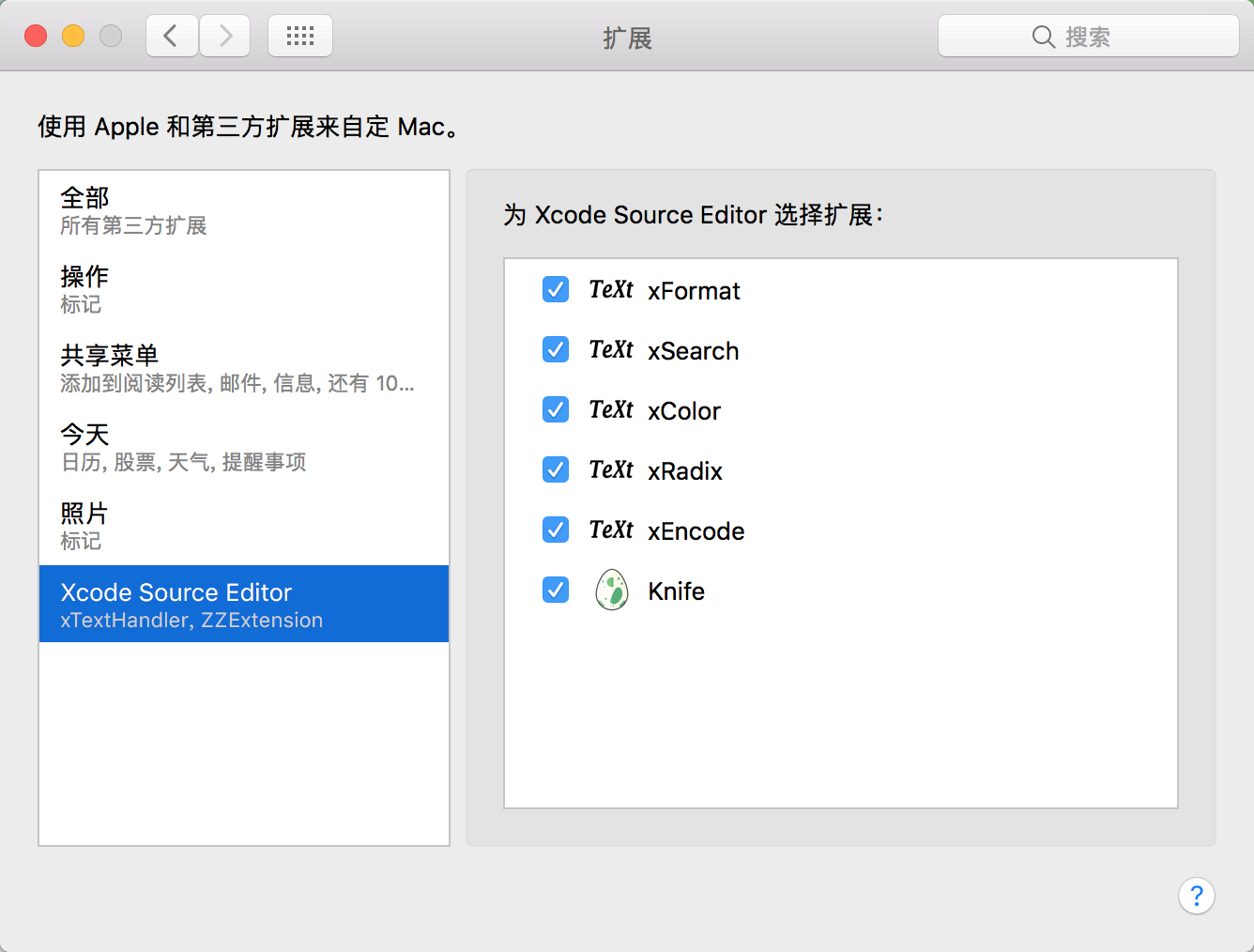The height and width of the screenshot is (952, 1254).
Task: Select the 全部 category
Action: [x=244, y=210]
